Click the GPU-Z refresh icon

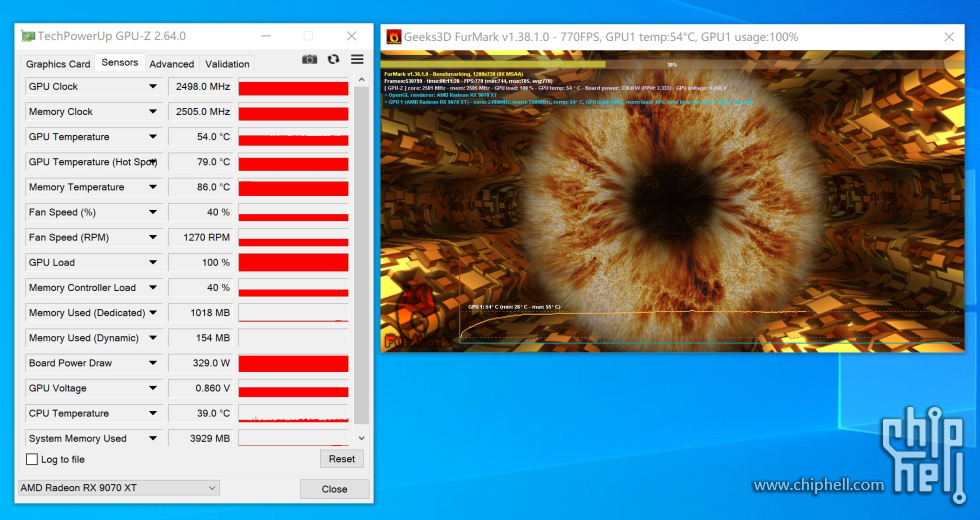333,59
